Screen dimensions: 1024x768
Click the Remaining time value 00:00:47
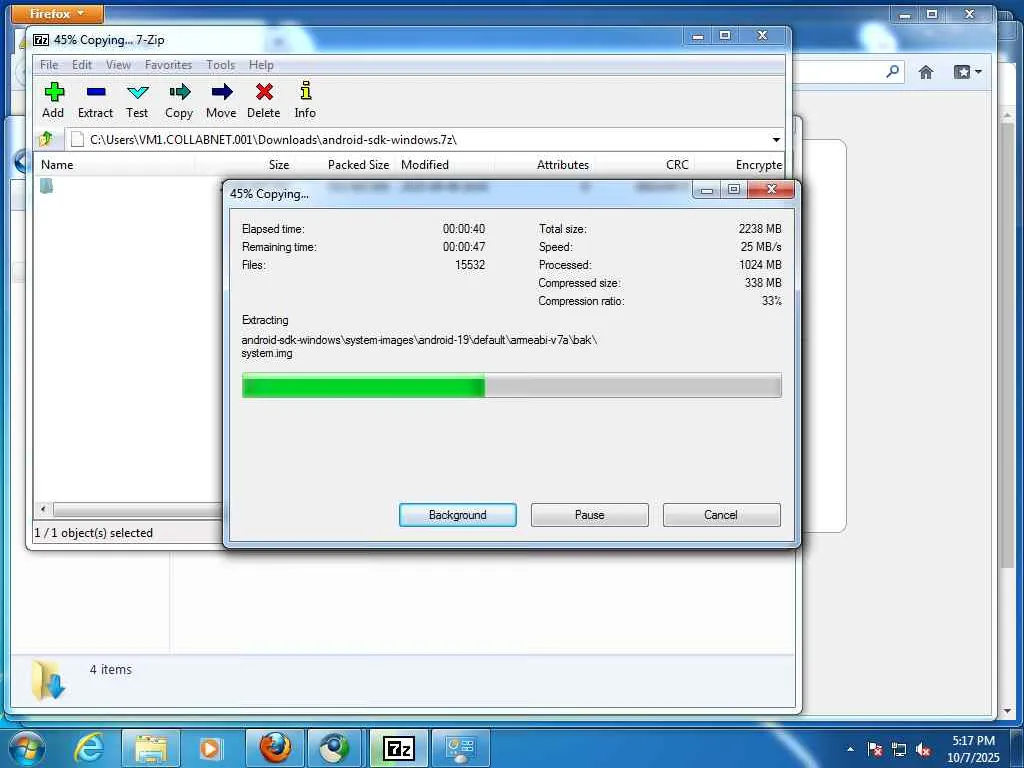(464, 247)
